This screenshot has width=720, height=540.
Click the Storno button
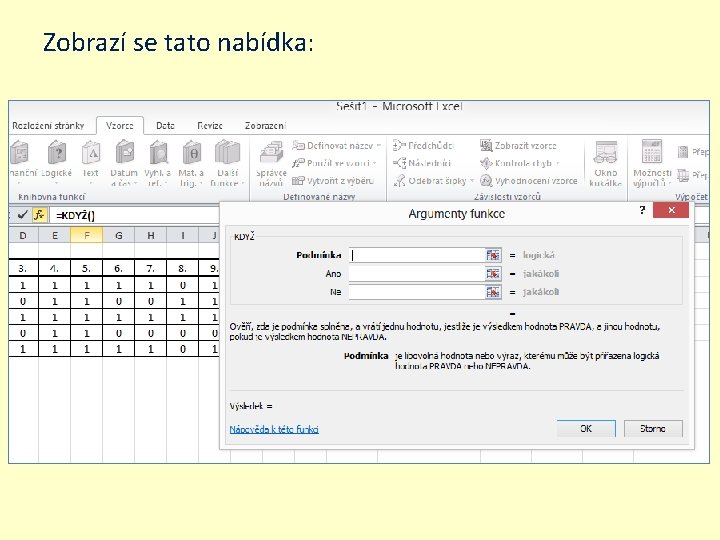(652, 428)
